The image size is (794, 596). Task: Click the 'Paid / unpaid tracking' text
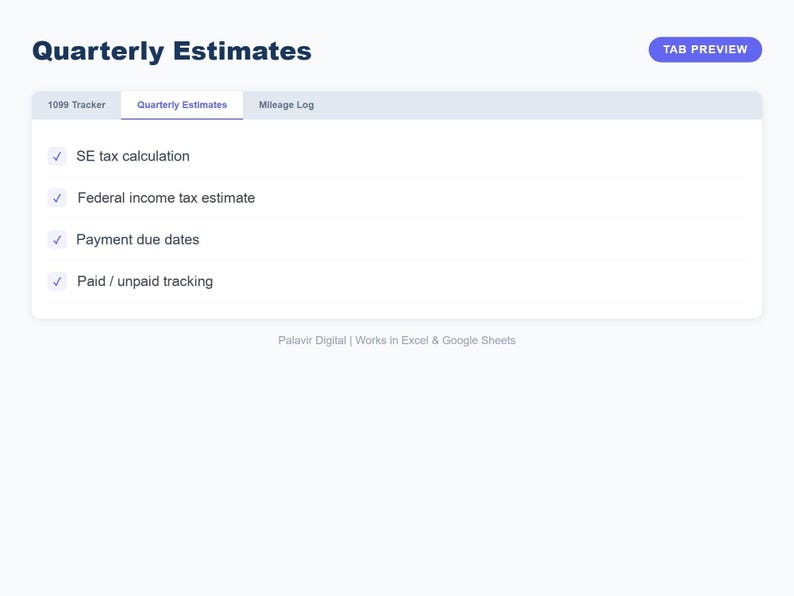[145, 282]
